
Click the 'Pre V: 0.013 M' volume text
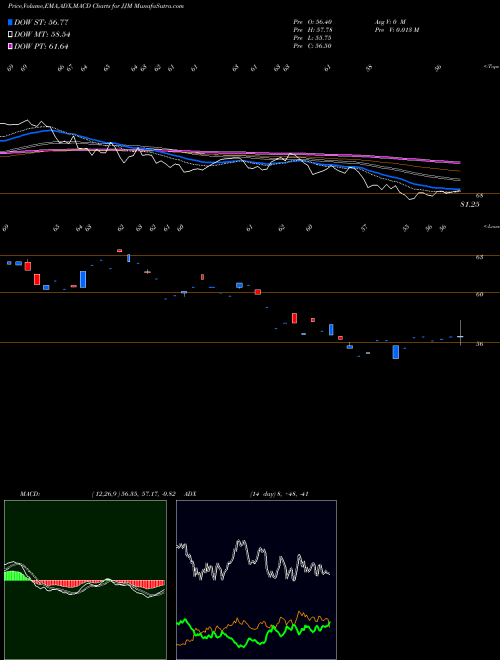(397, 30)
